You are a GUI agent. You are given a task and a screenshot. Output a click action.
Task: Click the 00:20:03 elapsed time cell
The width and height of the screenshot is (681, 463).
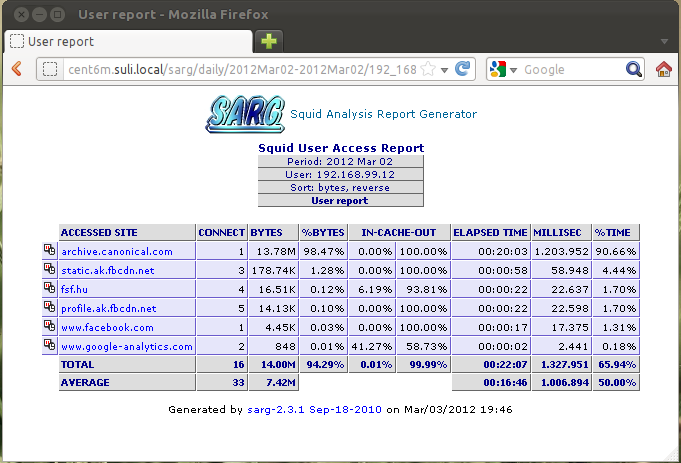click(x=491, y=251)
